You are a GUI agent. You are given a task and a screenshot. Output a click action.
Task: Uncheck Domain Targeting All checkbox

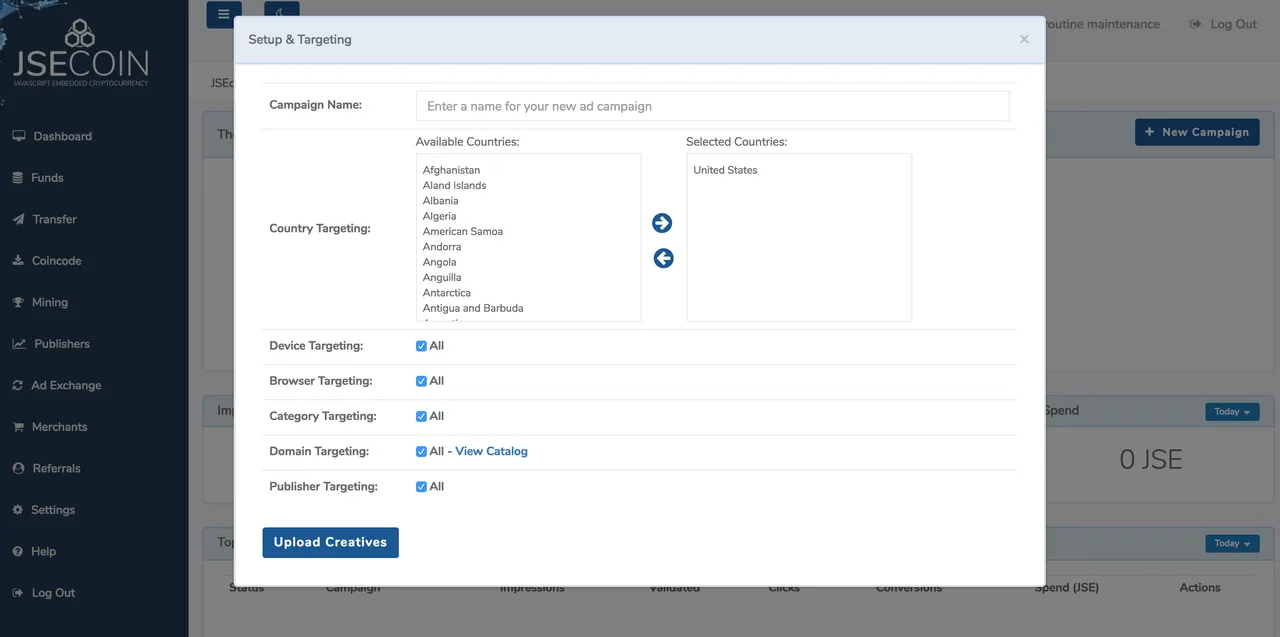tap(421, 451)
